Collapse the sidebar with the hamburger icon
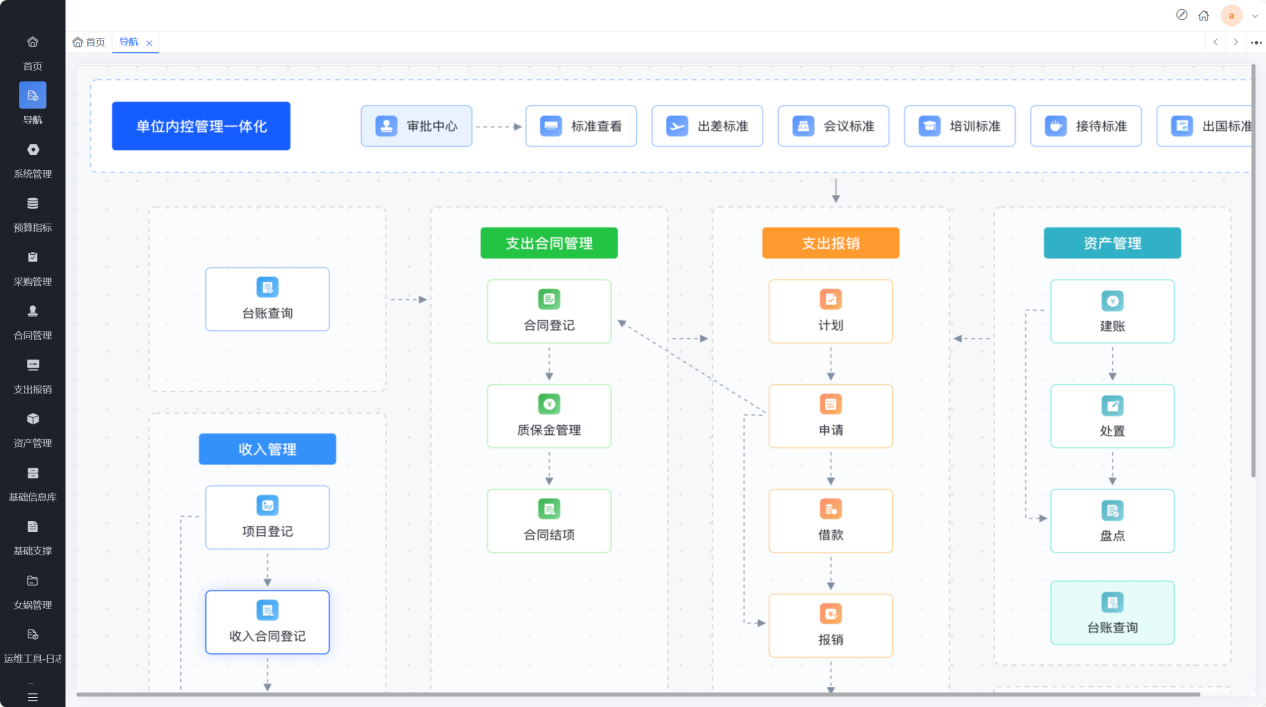 [32, 696]
